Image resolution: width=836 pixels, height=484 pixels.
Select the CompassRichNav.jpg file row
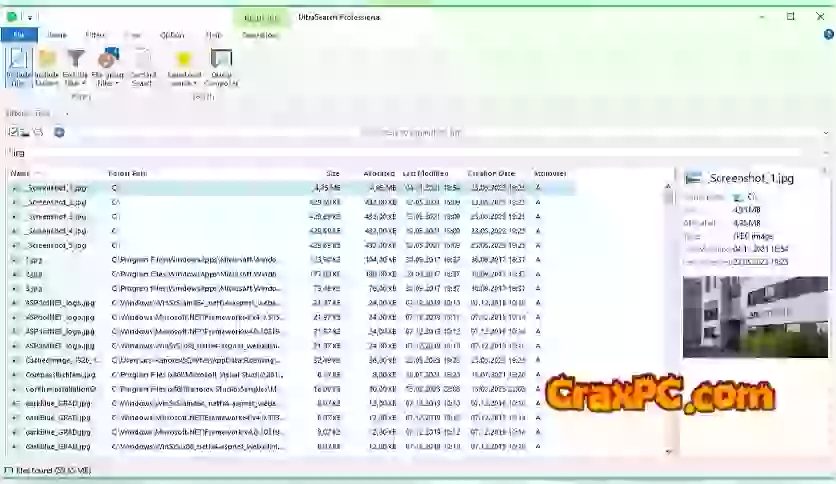pos(291,375)
